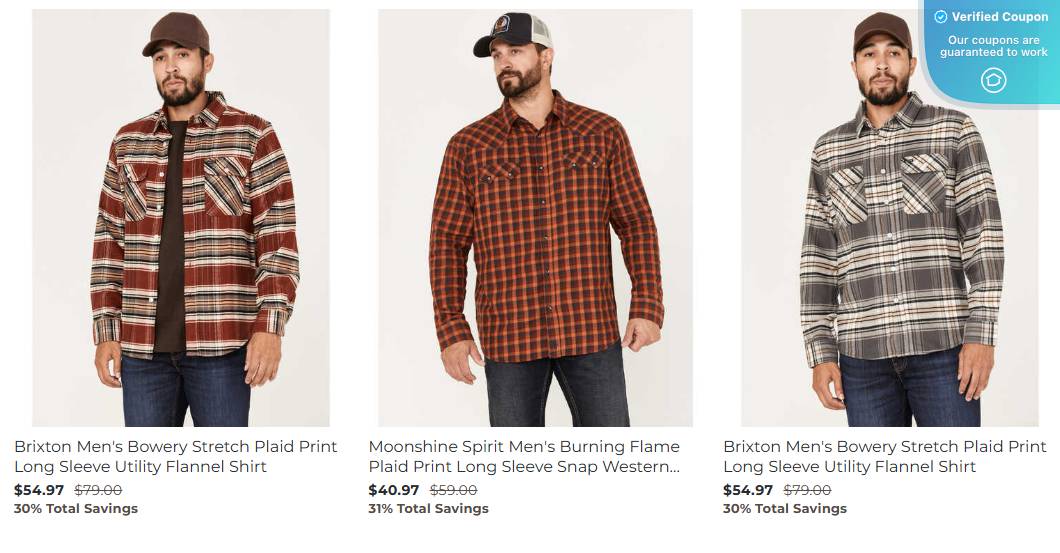1060x553 pixels.
Task: Click 30% Total Savings under the red shirt
Action: click(x=76, y=508)
